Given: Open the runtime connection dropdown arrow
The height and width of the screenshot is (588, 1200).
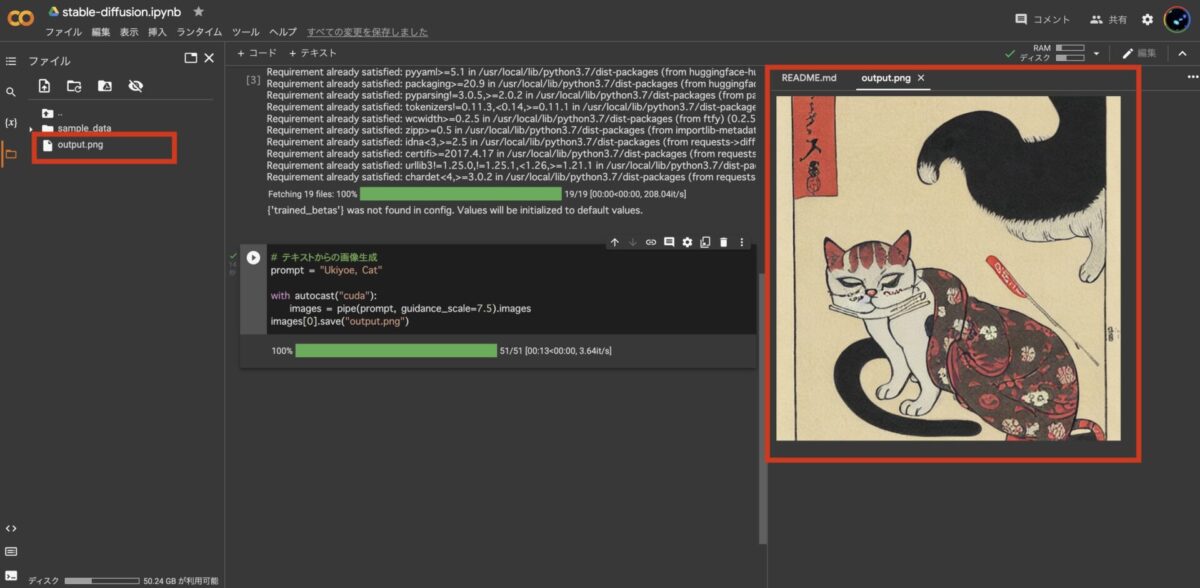Looking at the screenshot, I should pyautogui.click(x=1097, y=53).
